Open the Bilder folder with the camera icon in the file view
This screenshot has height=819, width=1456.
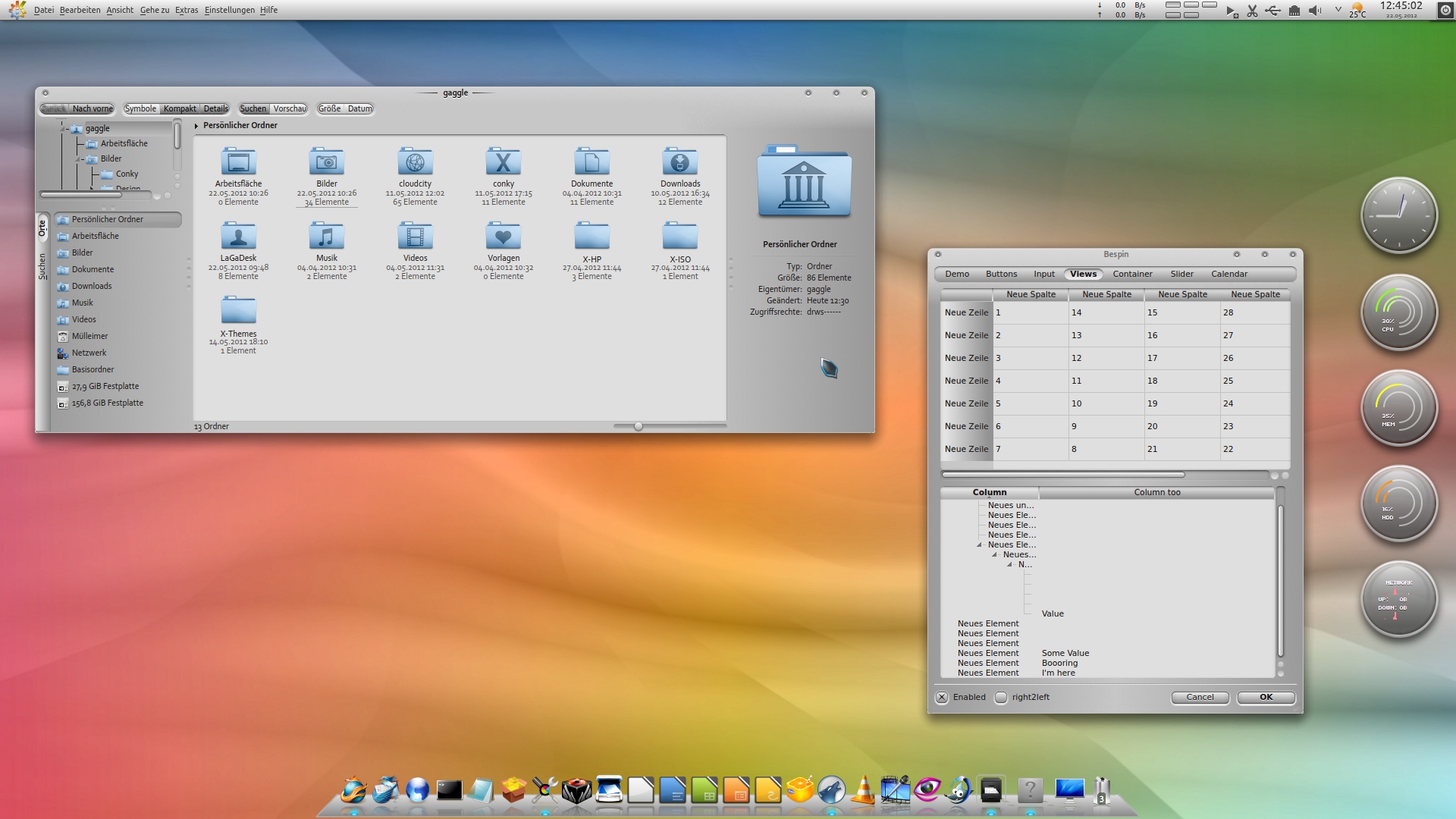tap(327, 162)
